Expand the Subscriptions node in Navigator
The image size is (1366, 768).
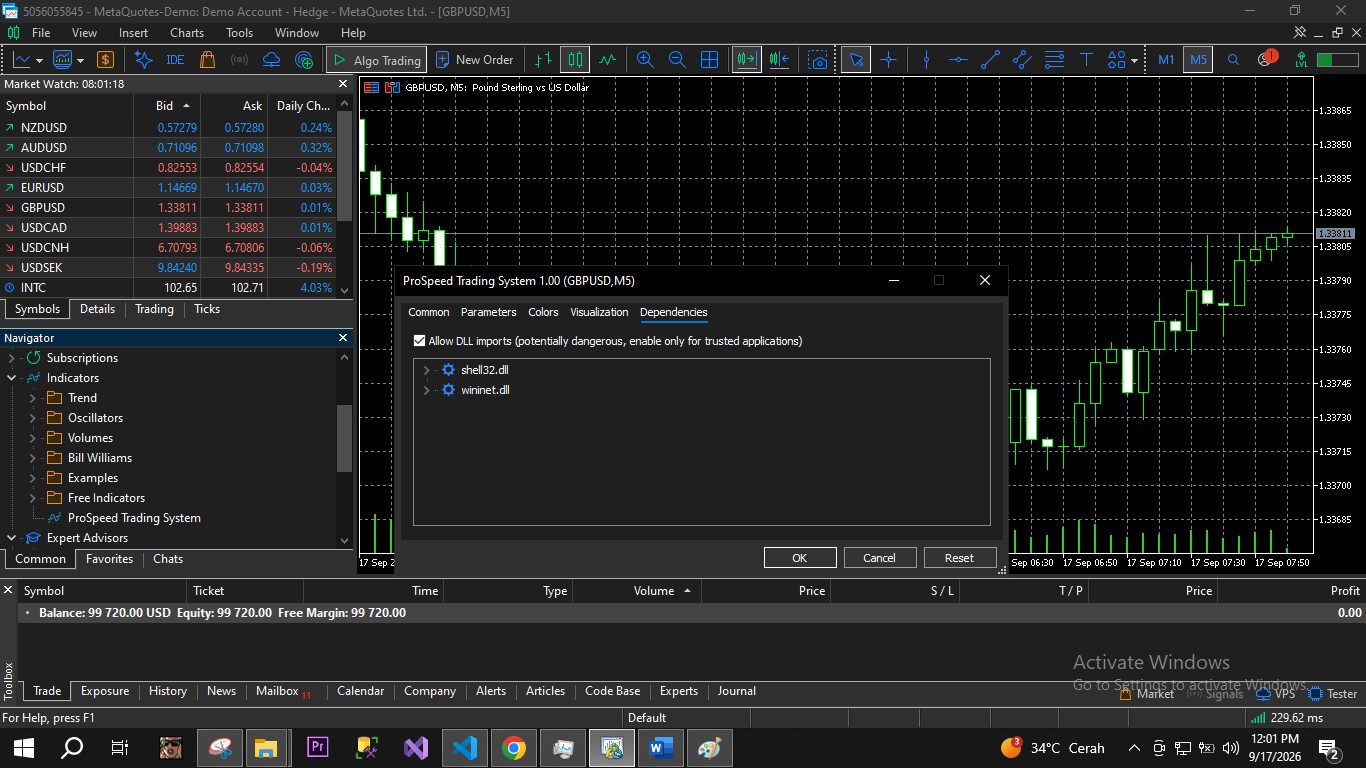tap(12, 358)
